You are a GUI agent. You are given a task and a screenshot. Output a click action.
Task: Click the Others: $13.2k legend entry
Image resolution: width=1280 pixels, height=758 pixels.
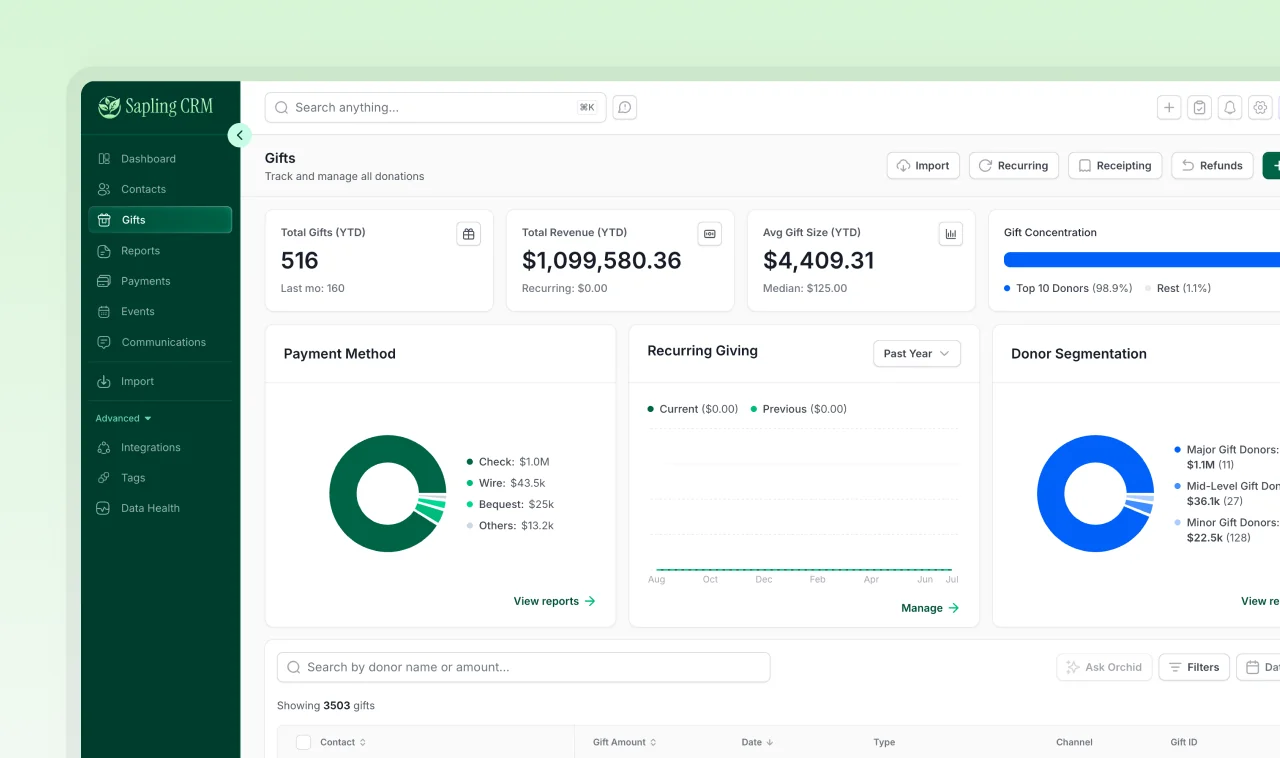coord(510,526)
